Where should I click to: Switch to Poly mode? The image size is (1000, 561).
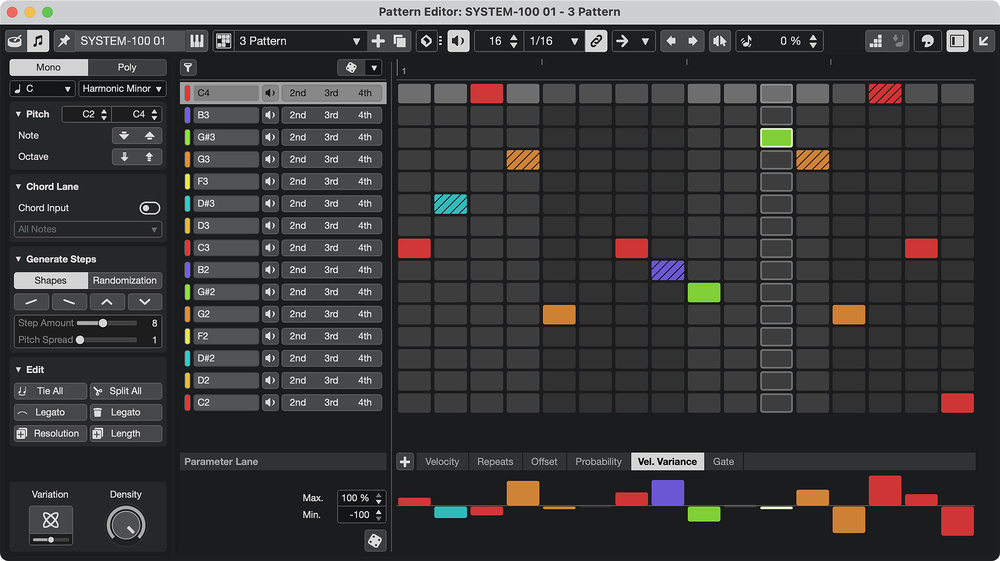pyautogui.click(x=127, y=67)
